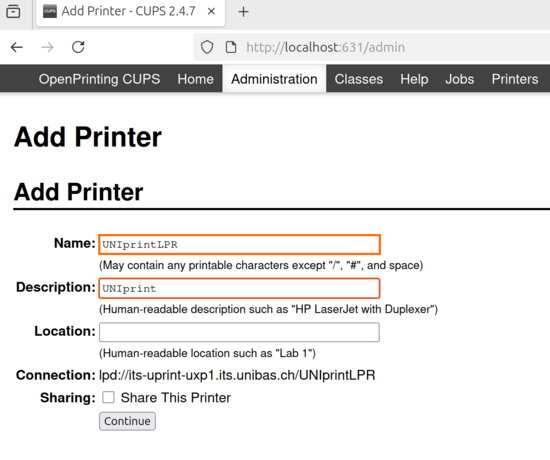Click the browser back arrow
Image resolution: width=550 pixels, height=460 pixels.
click(x=17, y=47)
